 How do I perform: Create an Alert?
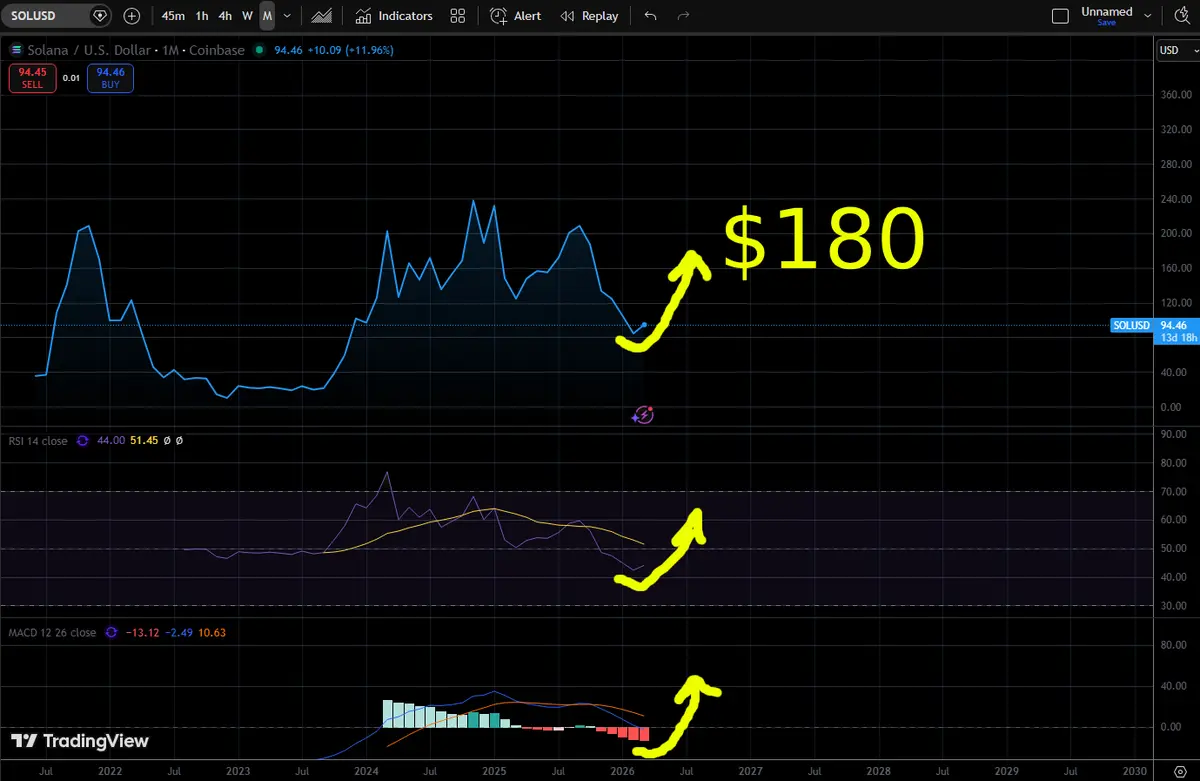(515, 16)
